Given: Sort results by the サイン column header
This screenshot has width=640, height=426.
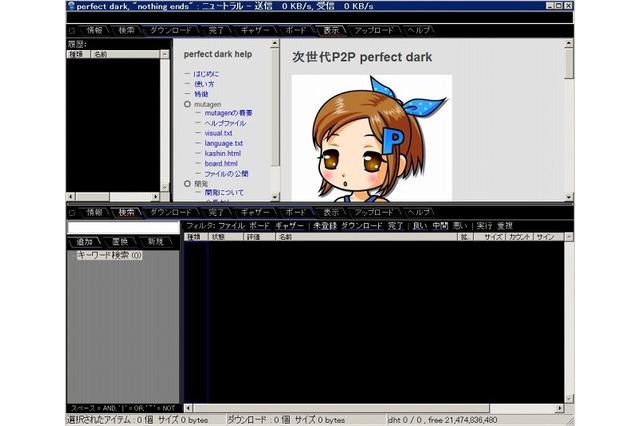Looking at the screenshot, I should pyautogui.click(x=549, y=237).
